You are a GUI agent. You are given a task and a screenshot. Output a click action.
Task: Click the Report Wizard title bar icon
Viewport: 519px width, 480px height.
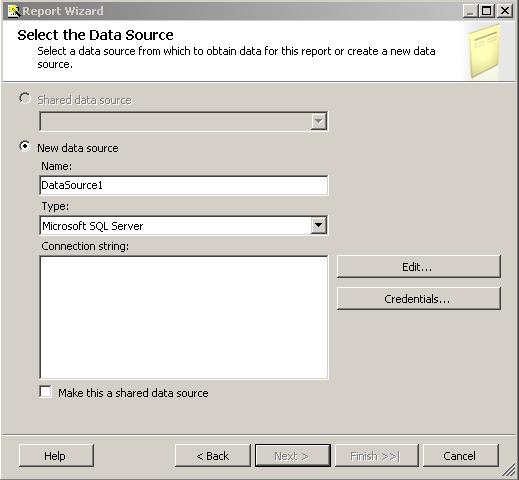(x=14, y=11)
